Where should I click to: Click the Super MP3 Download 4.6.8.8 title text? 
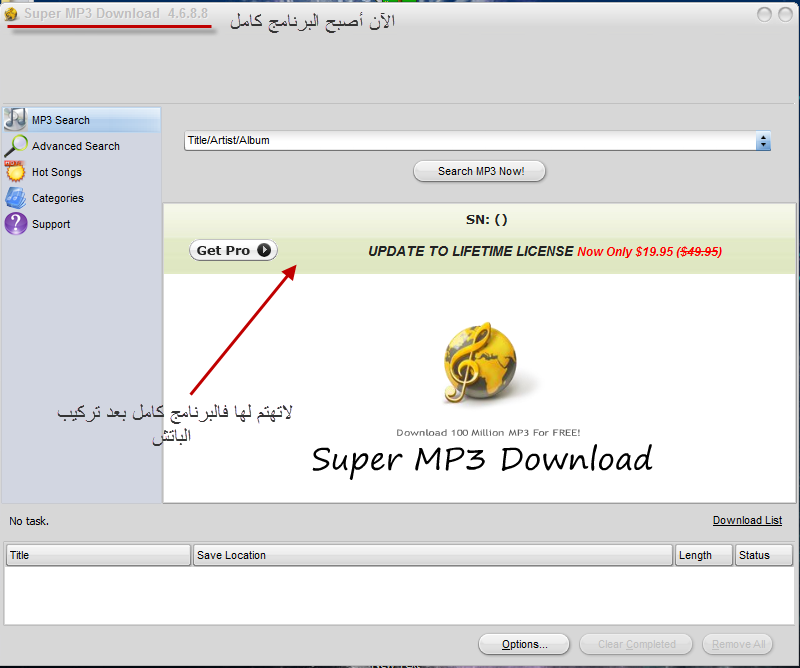[x=116, y=13]
